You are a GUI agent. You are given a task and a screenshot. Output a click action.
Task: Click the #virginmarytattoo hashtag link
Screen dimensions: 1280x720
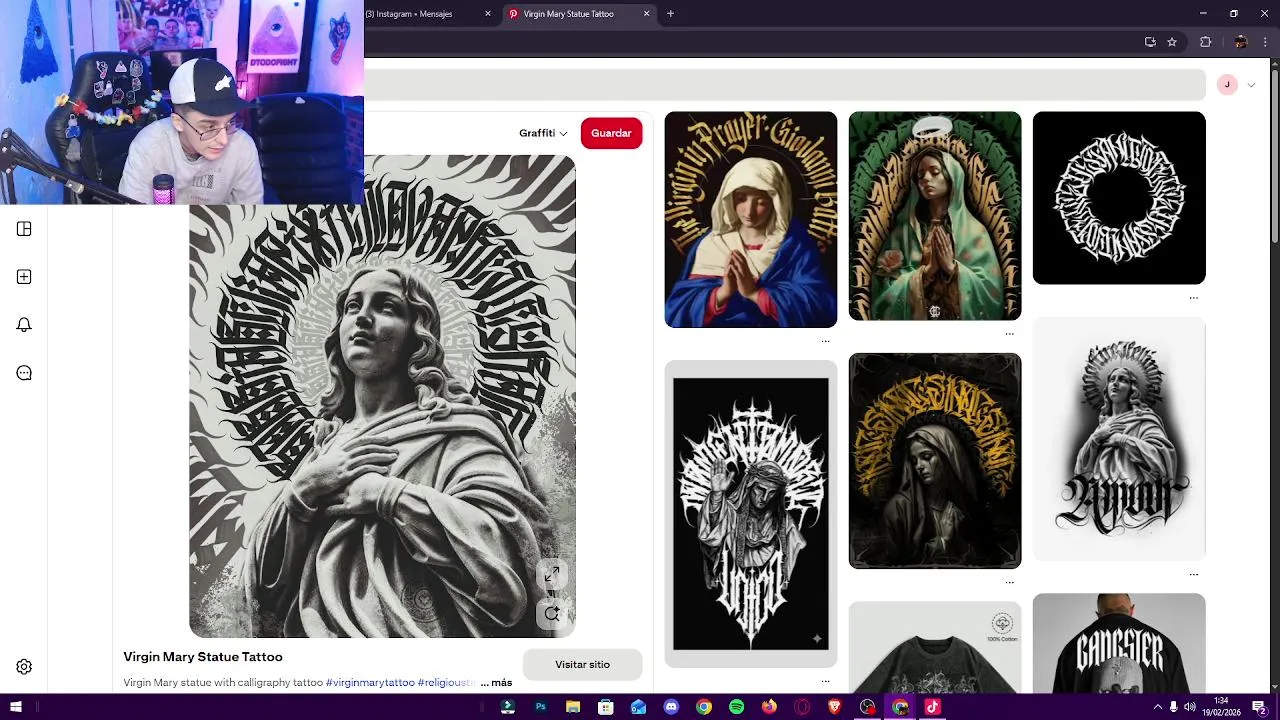tap(370, 683)
